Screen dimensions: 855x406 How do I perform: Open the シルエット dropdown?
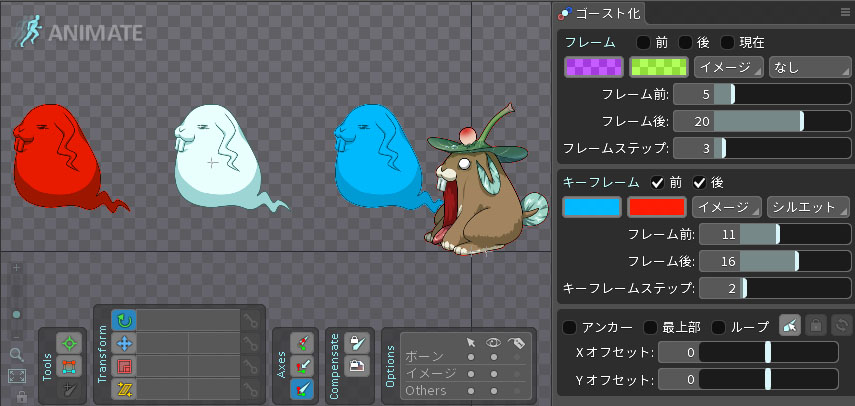[809, 207]
